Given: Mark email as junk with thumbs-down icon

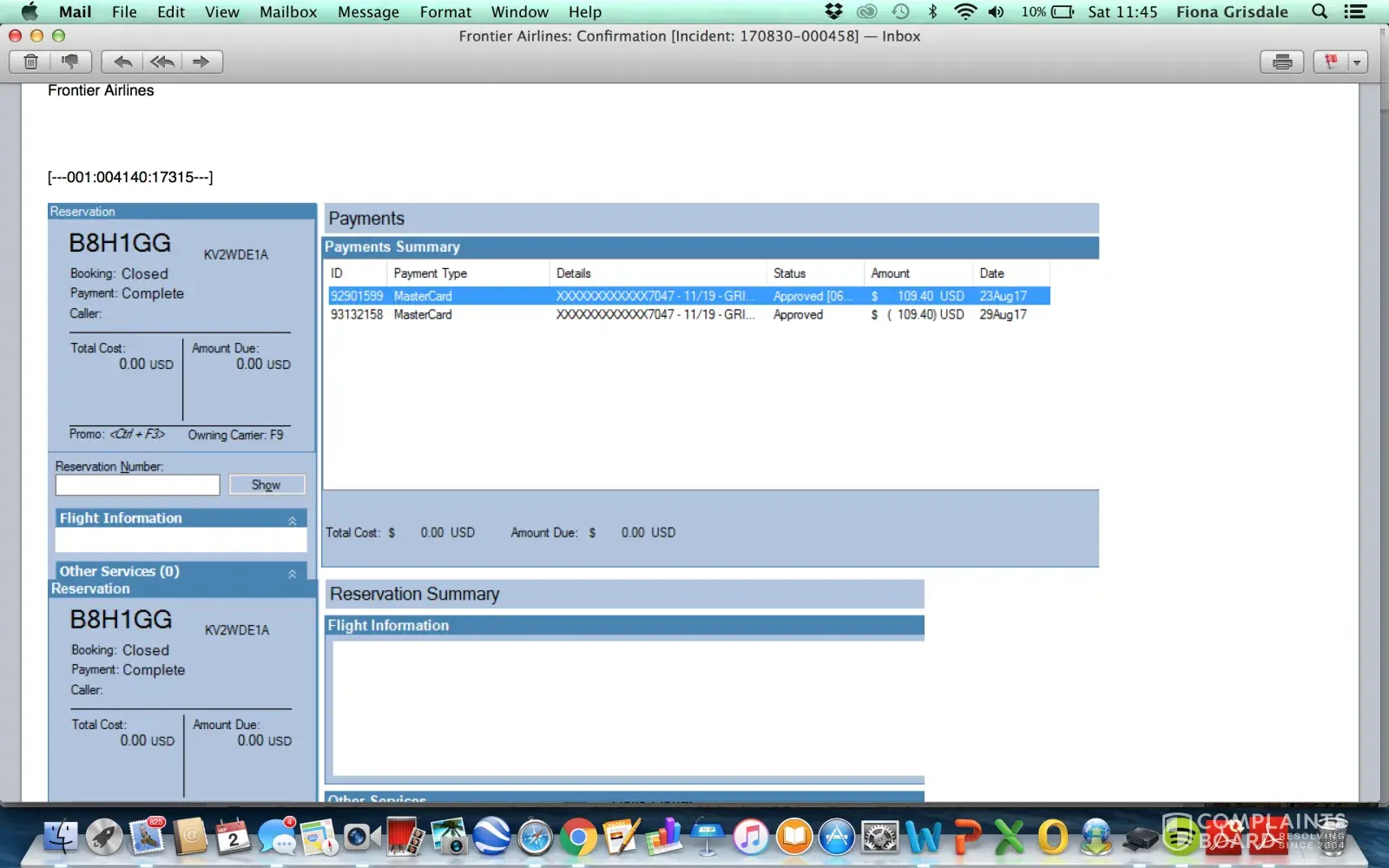Looking at the screenshot, I should coord(69,62).
